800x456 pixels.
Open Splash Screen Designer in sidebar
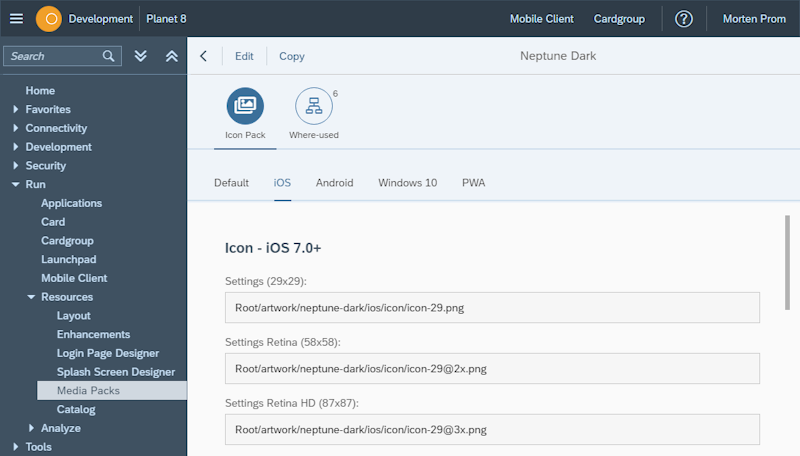coord(115,372)
